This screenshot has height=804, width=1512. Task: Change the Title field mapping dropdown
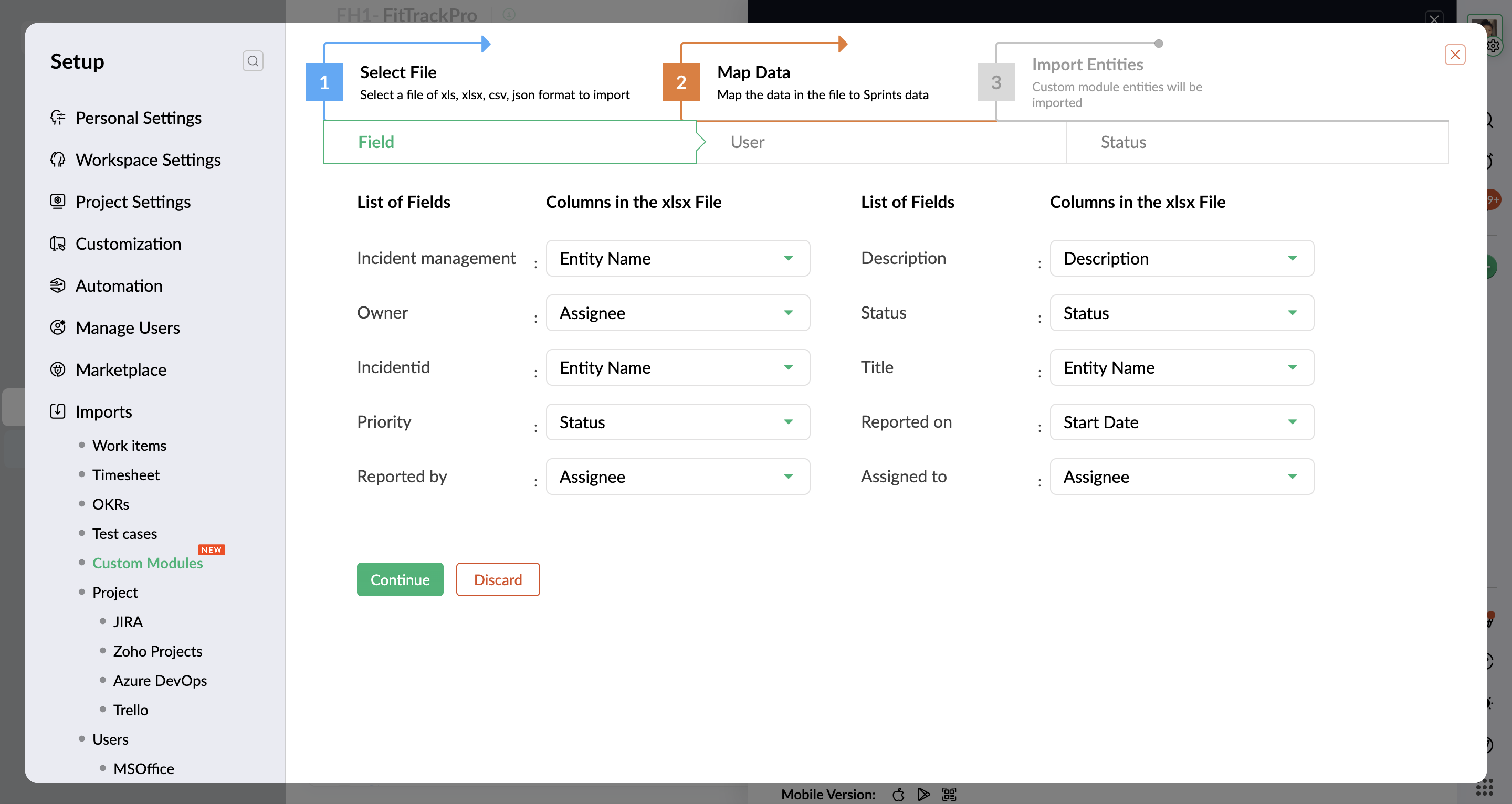tap(1181, 367)
